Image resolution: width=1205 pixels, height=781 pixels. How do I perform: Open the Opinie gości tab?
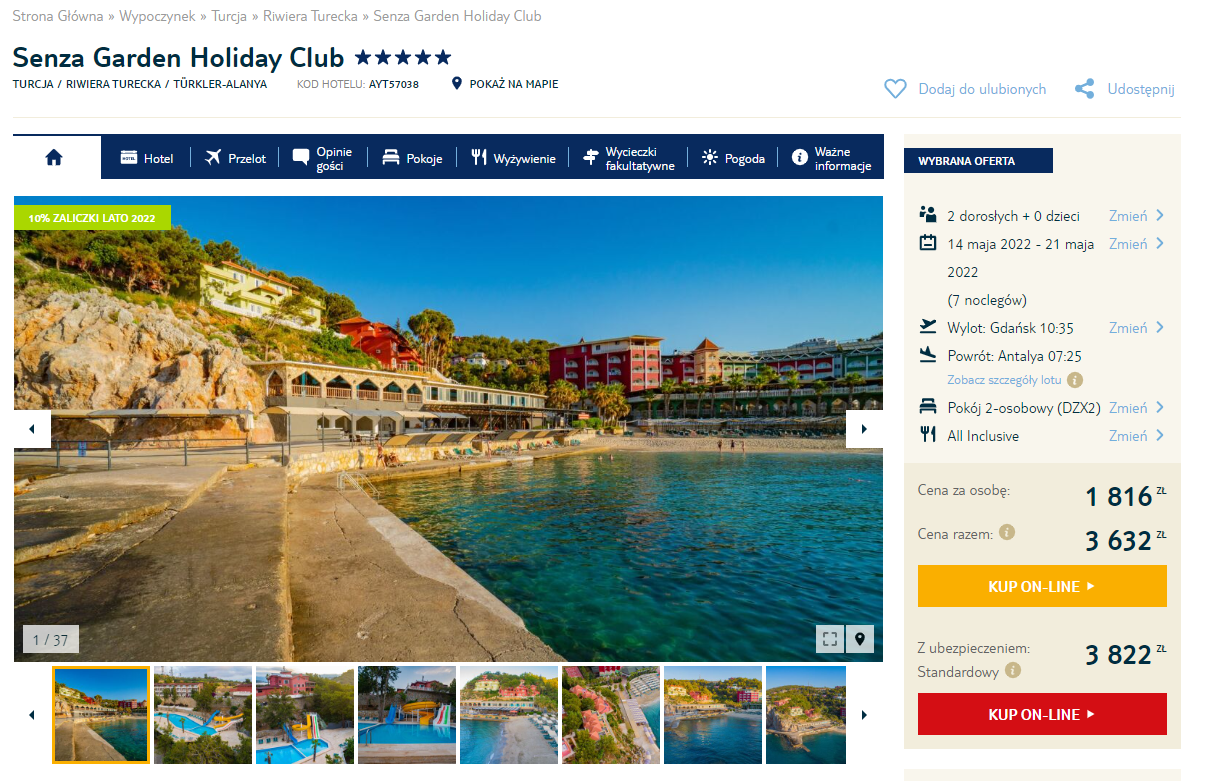(322, 158)
